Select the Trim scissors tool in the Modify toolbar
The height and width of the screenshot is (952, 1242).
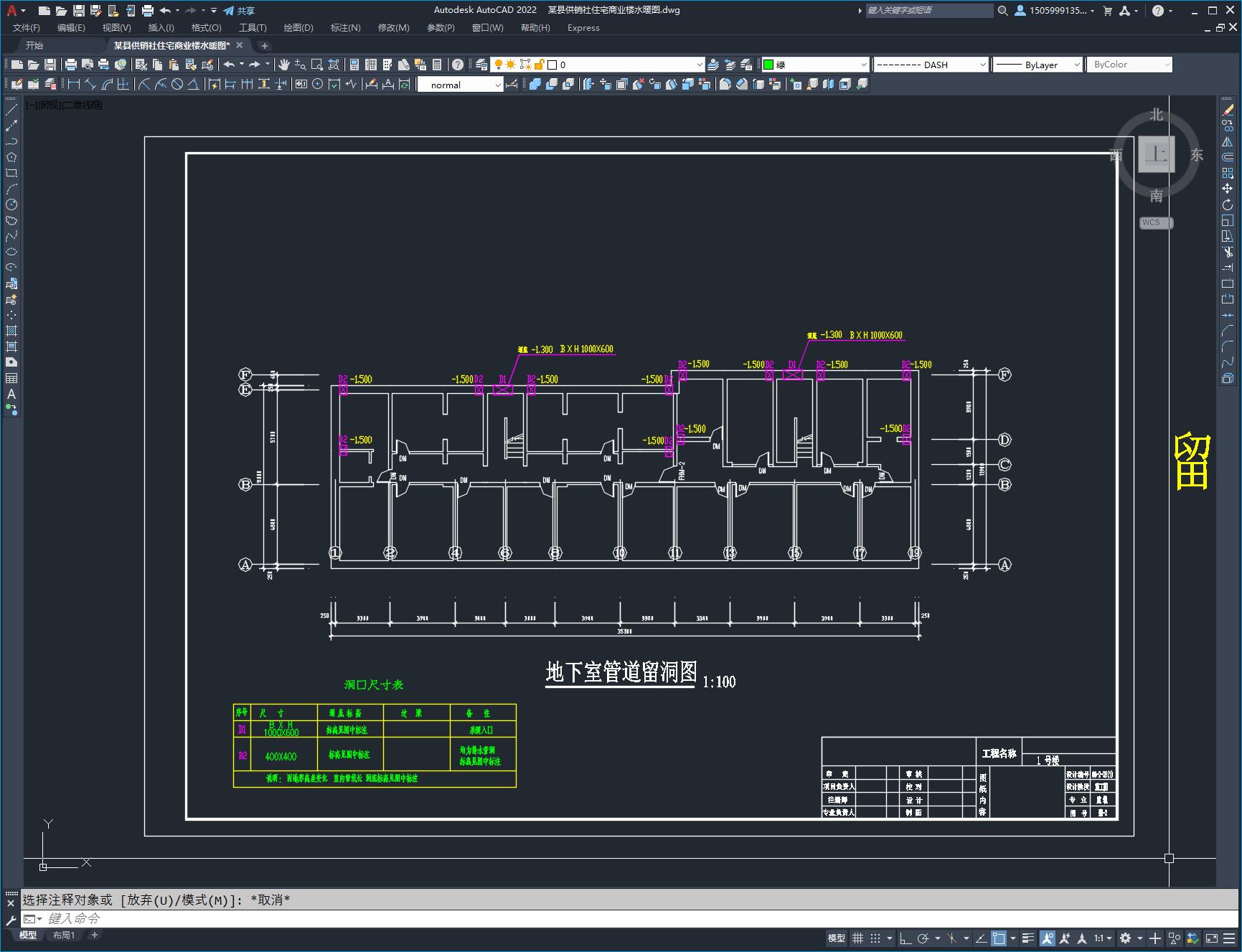pyautogui.click(x=1228, y=252)
